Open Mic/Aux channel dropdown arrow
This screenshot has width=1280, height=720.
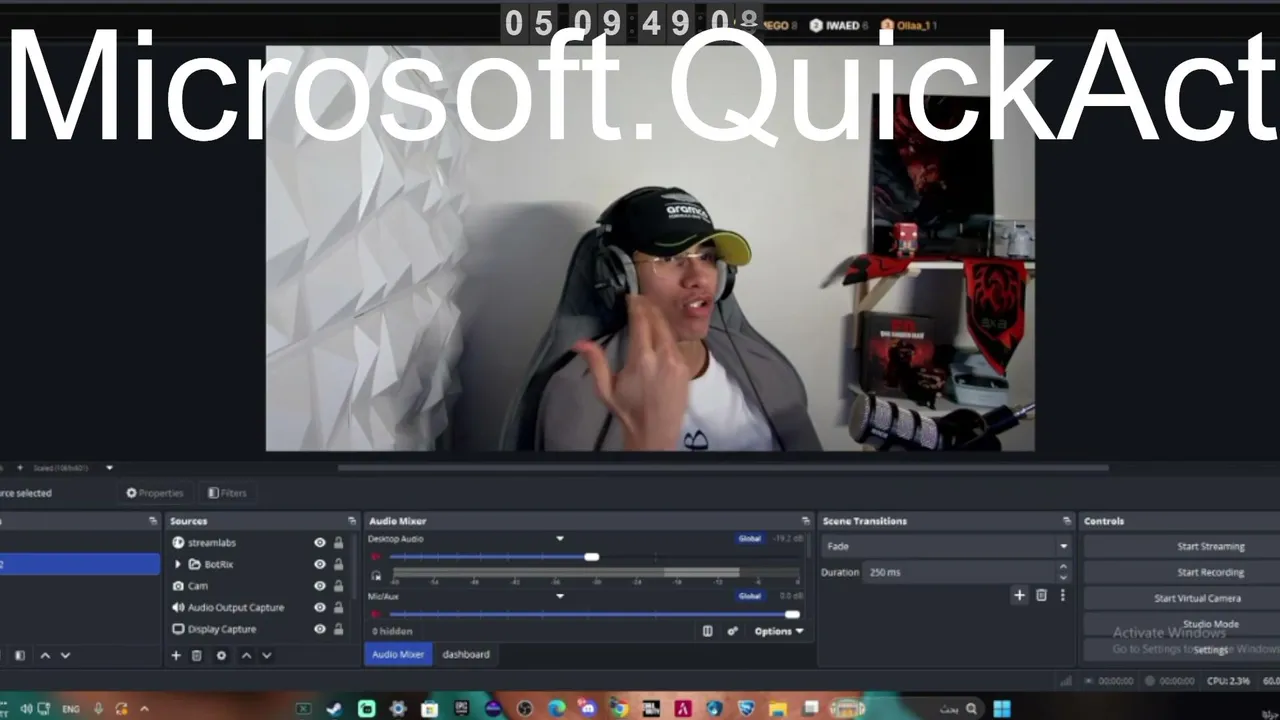pyautogui.click(x=560, y=596)
